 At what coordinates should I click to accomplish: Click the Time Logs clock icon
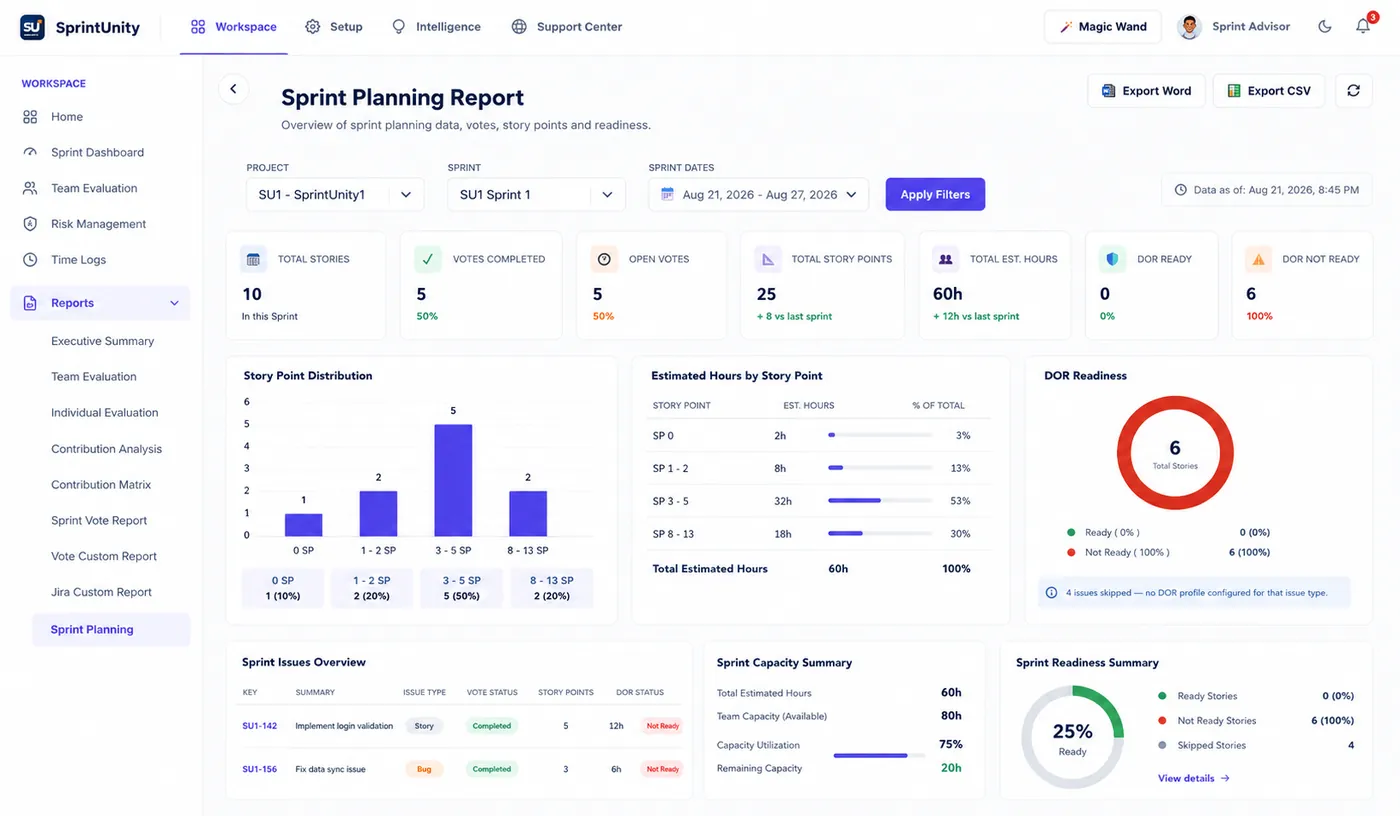point(30,260)
